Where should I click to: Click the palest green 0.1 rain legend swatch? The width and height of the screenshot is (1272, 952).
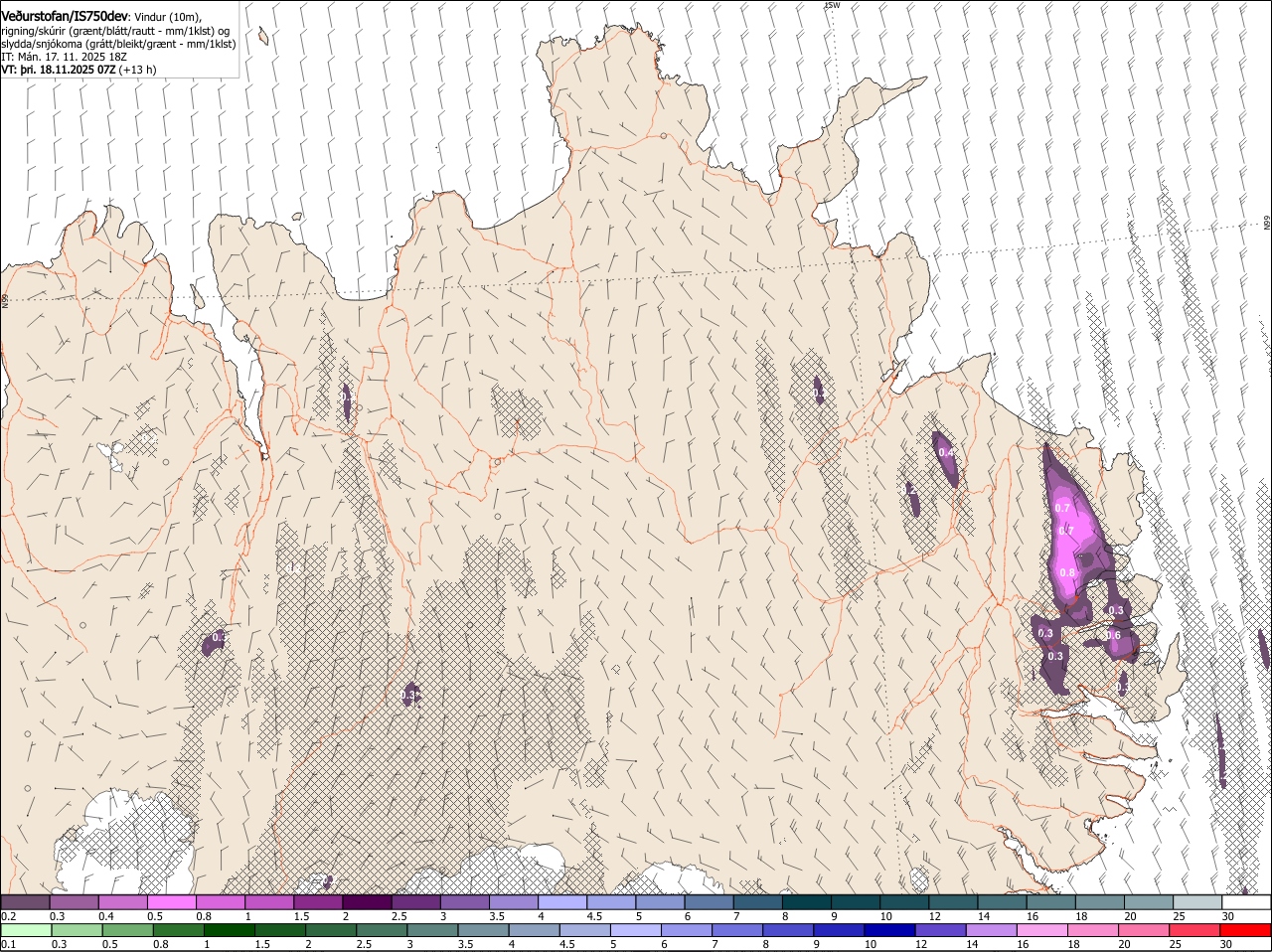coord(27,930)
